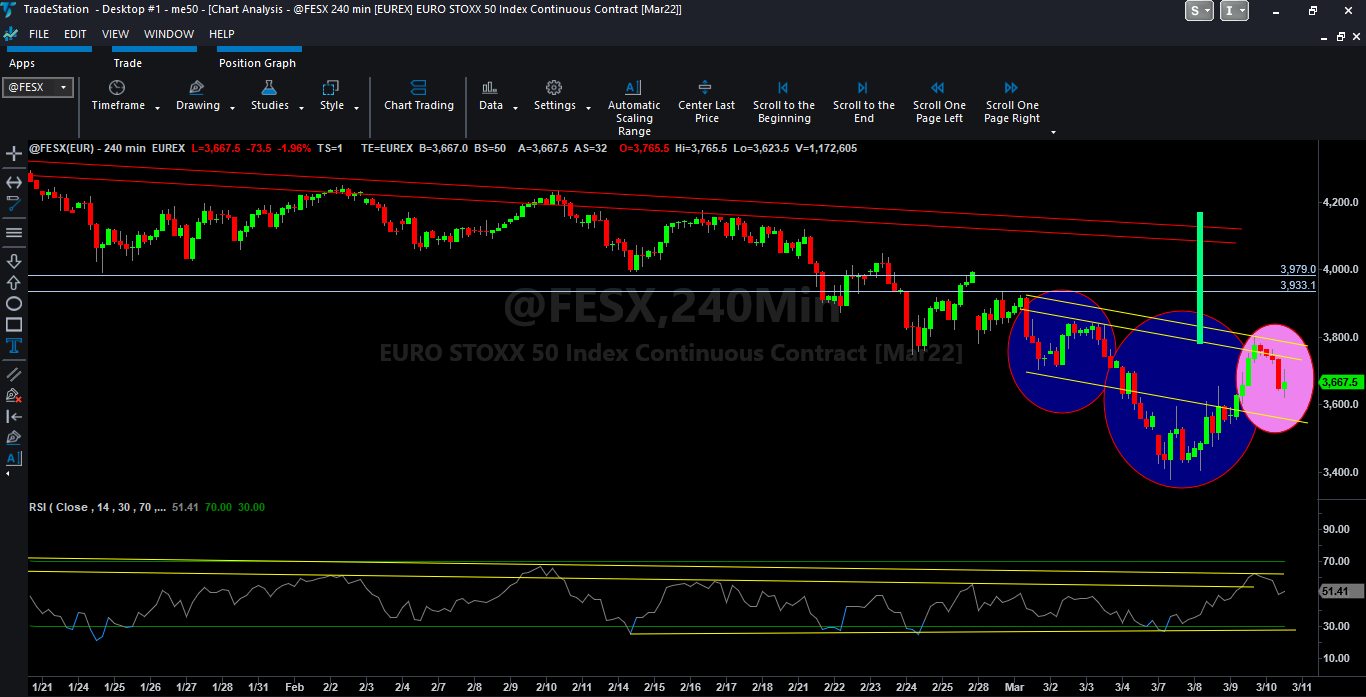Image resolution: width=1366 pixels, height=697 pixels.
Task: Click the snap-to-left arrow tool
Action: click(14, 416)
